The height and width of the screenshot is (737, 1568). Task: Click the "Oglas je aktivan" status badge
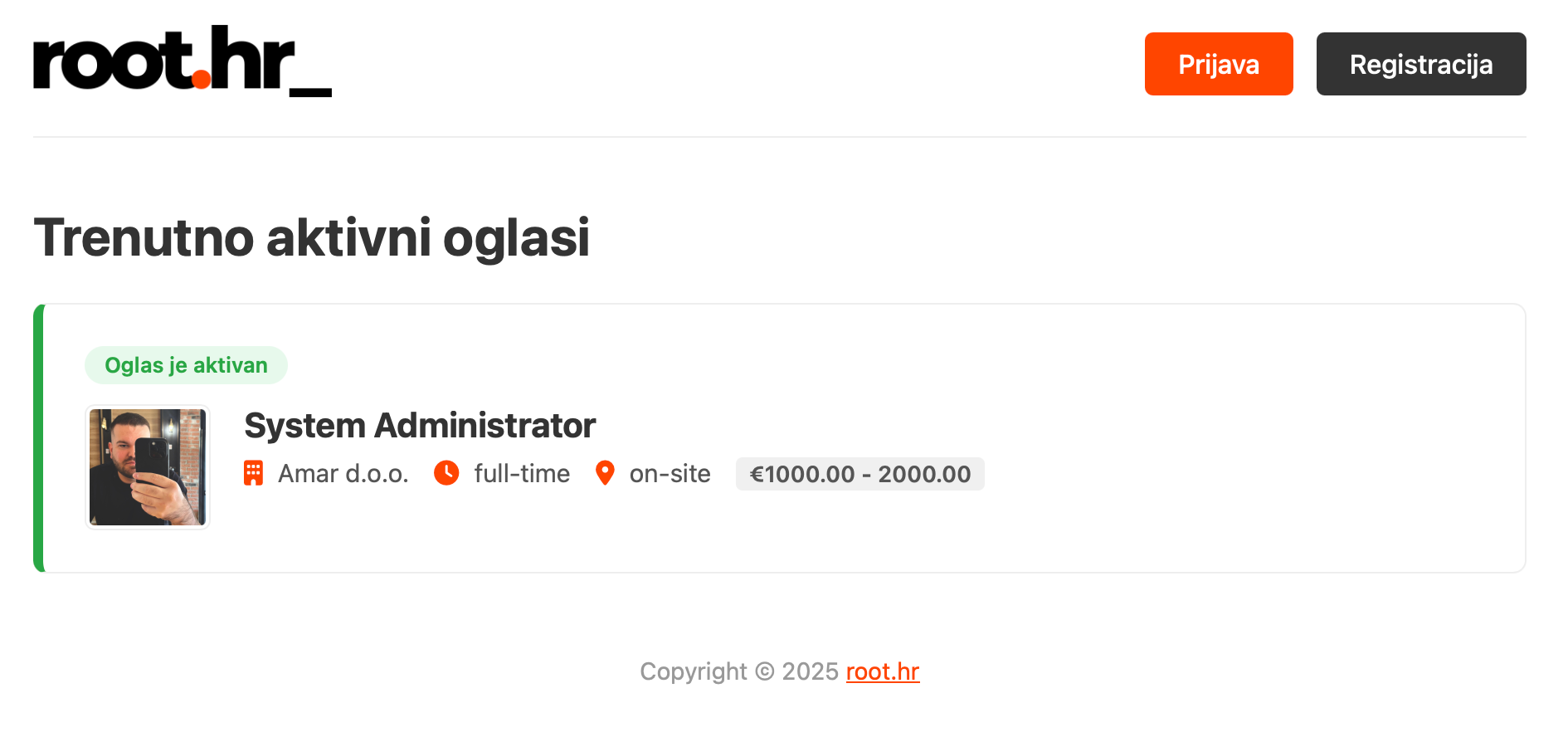(x=186, y=365)
